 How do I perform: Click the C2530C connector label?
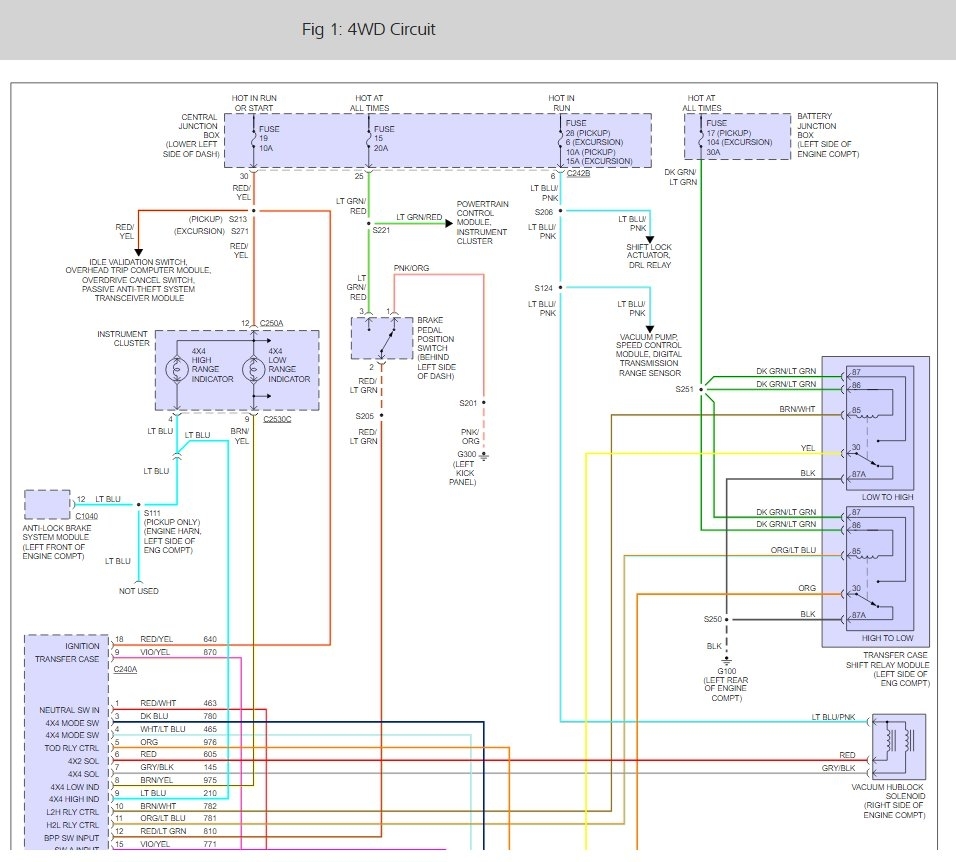[277, 419]
